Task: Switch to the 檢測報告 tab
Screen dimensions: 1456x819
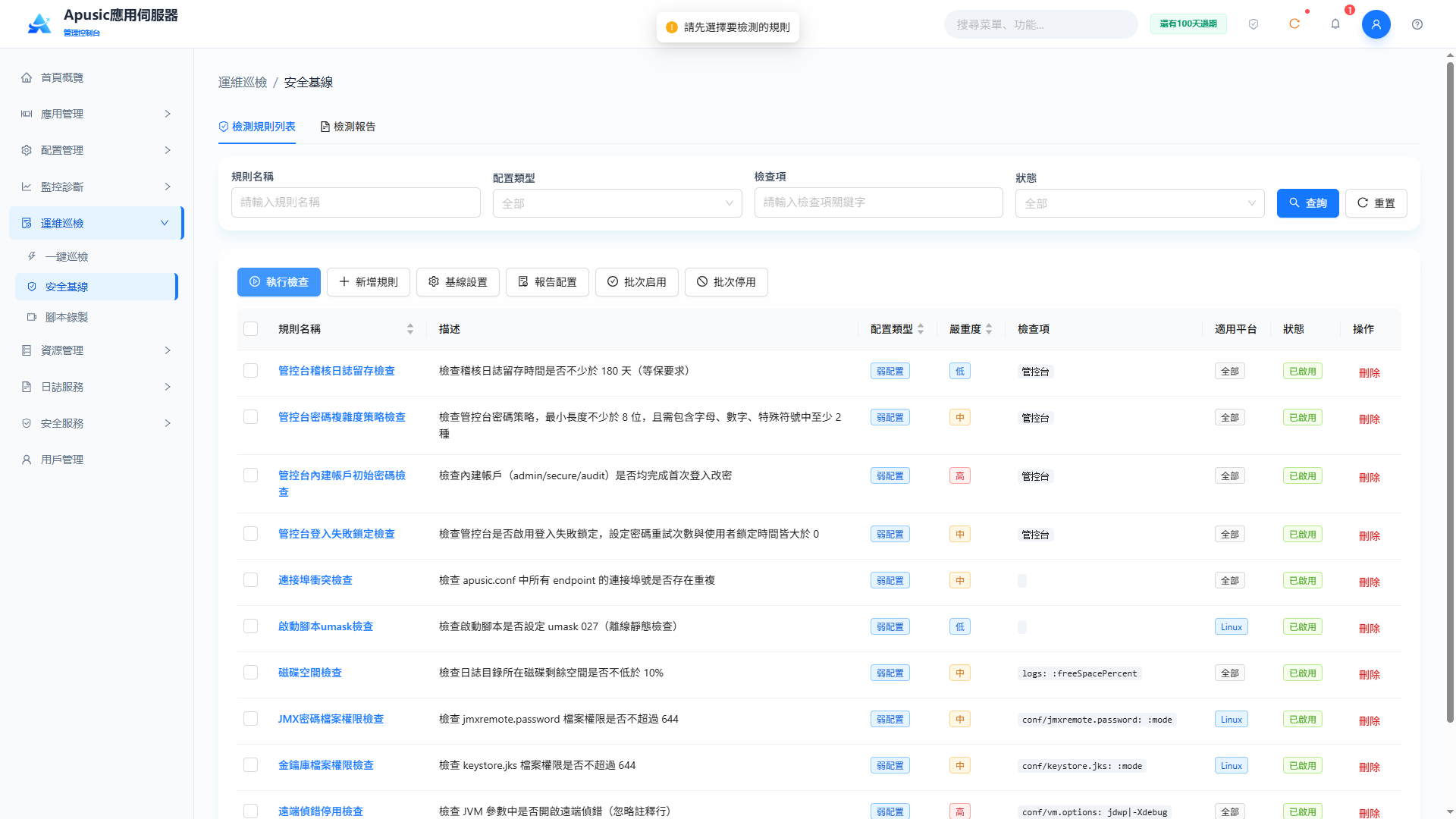Action: 348,127
